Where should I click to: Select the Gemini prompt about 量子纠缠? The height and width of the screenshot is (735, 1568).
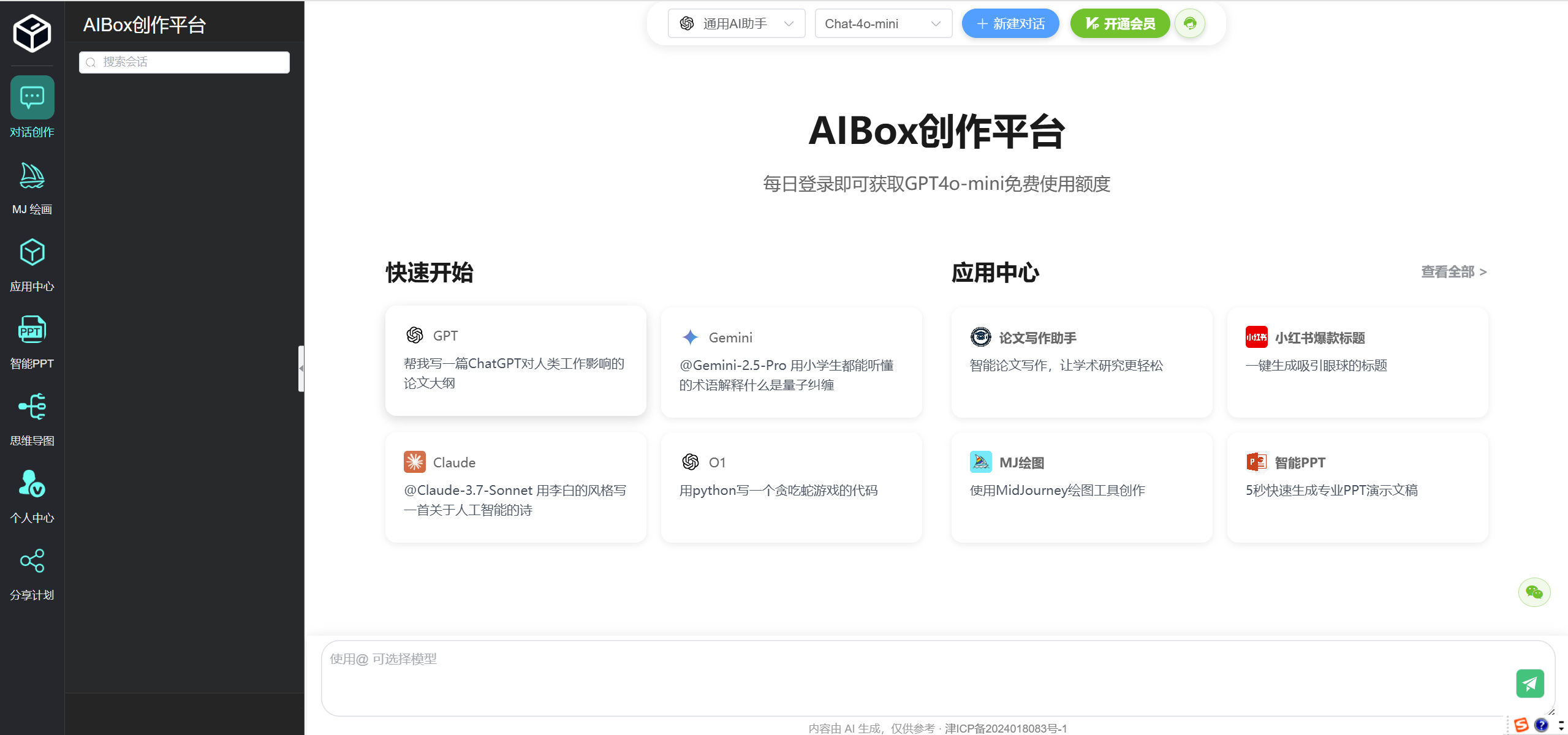coord(792,363)
